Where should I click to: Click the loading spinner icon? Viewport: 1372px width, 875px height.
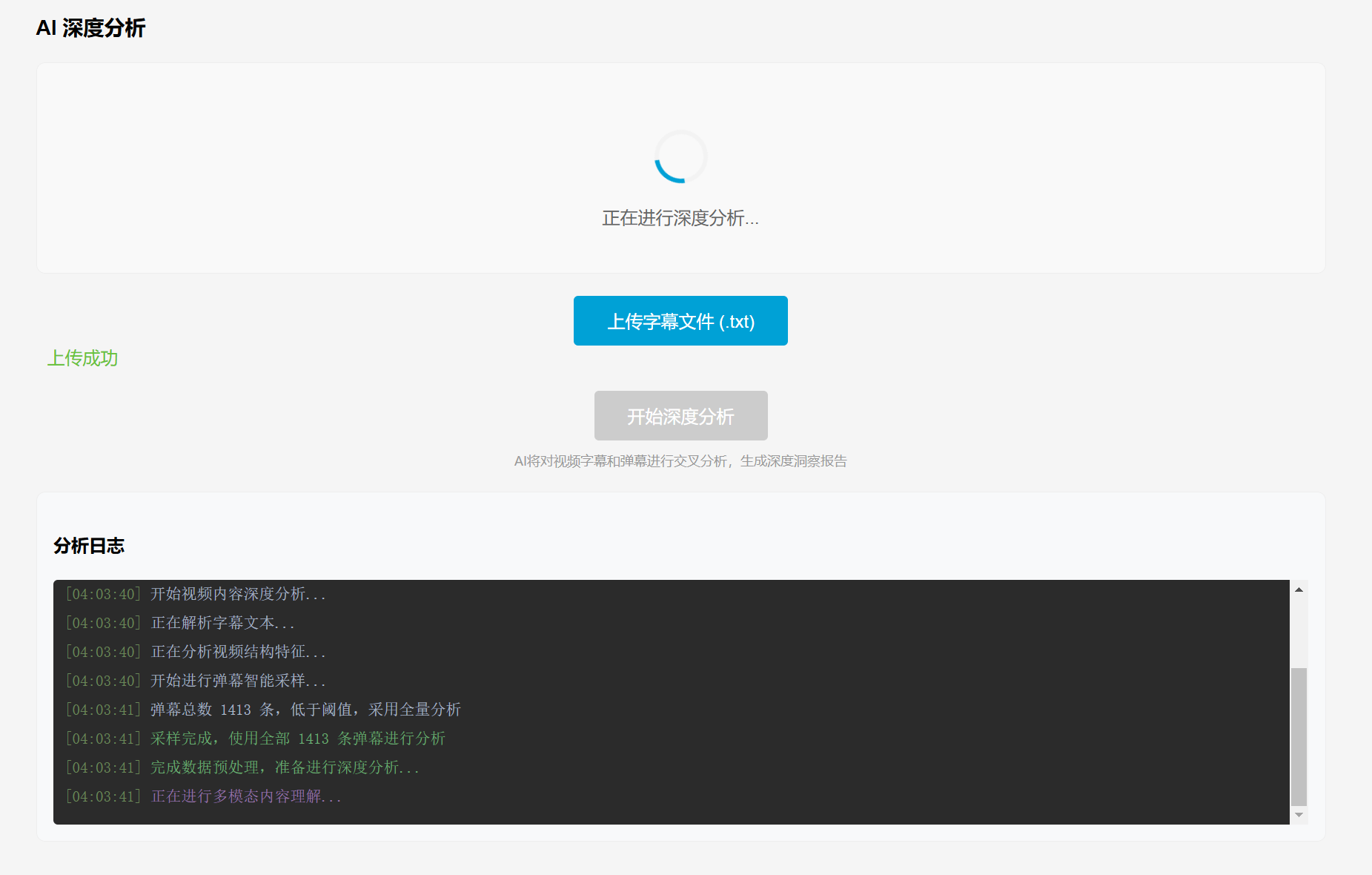tap(680, 156)
